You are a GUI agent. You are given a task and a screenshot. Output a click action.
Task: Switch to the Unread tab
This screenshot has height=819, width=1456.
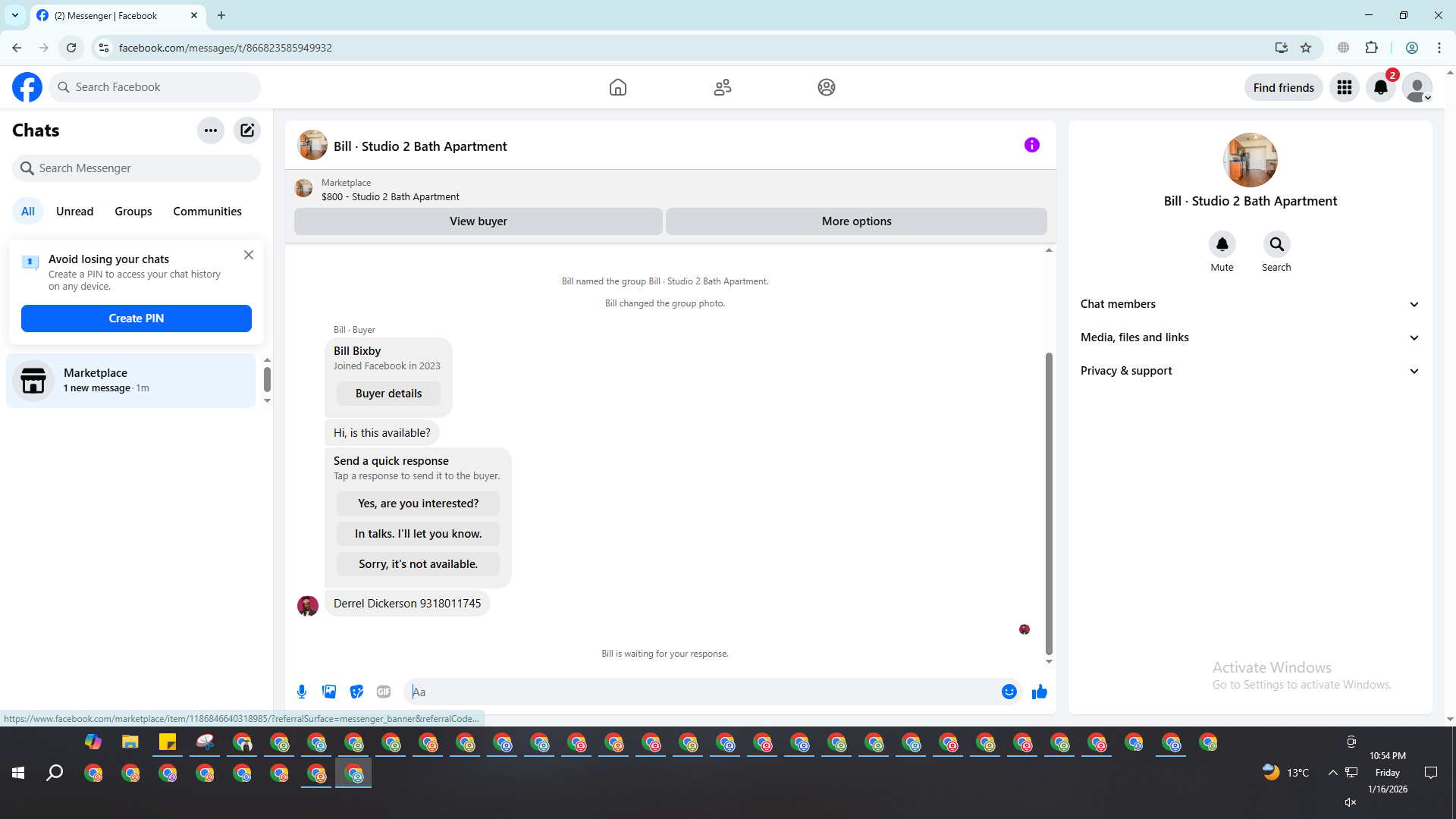pyautogui.click(x=74, y=212)
